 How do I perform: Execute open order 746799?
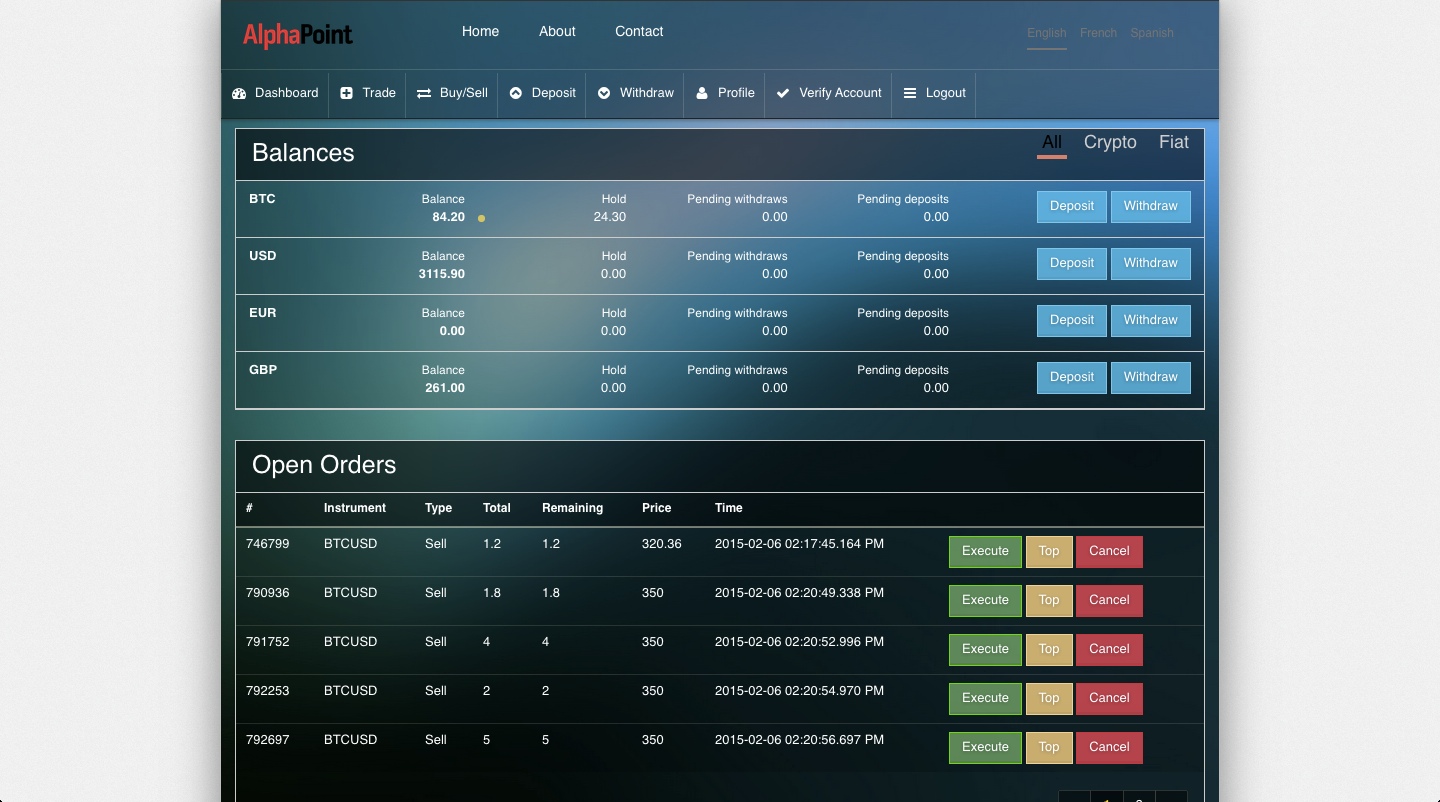coord(984,551)
